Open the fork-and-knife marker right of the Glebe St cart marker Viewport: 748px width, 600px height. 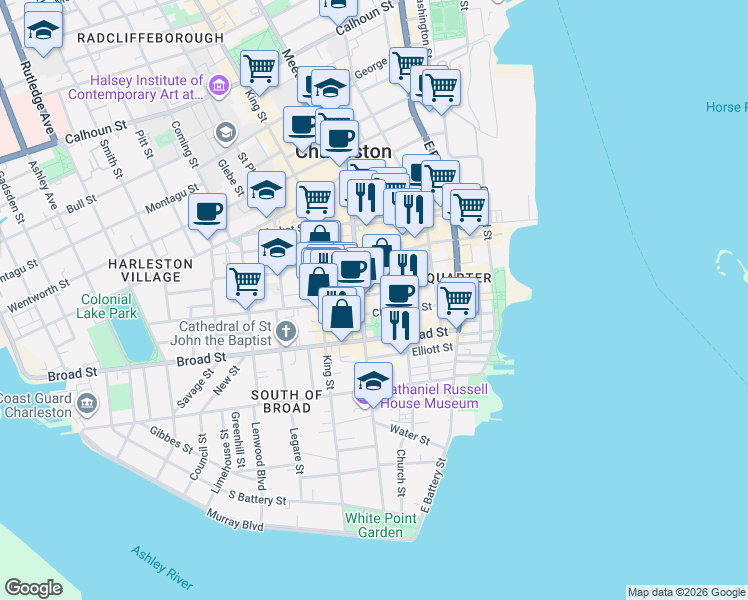click(366, 197)
